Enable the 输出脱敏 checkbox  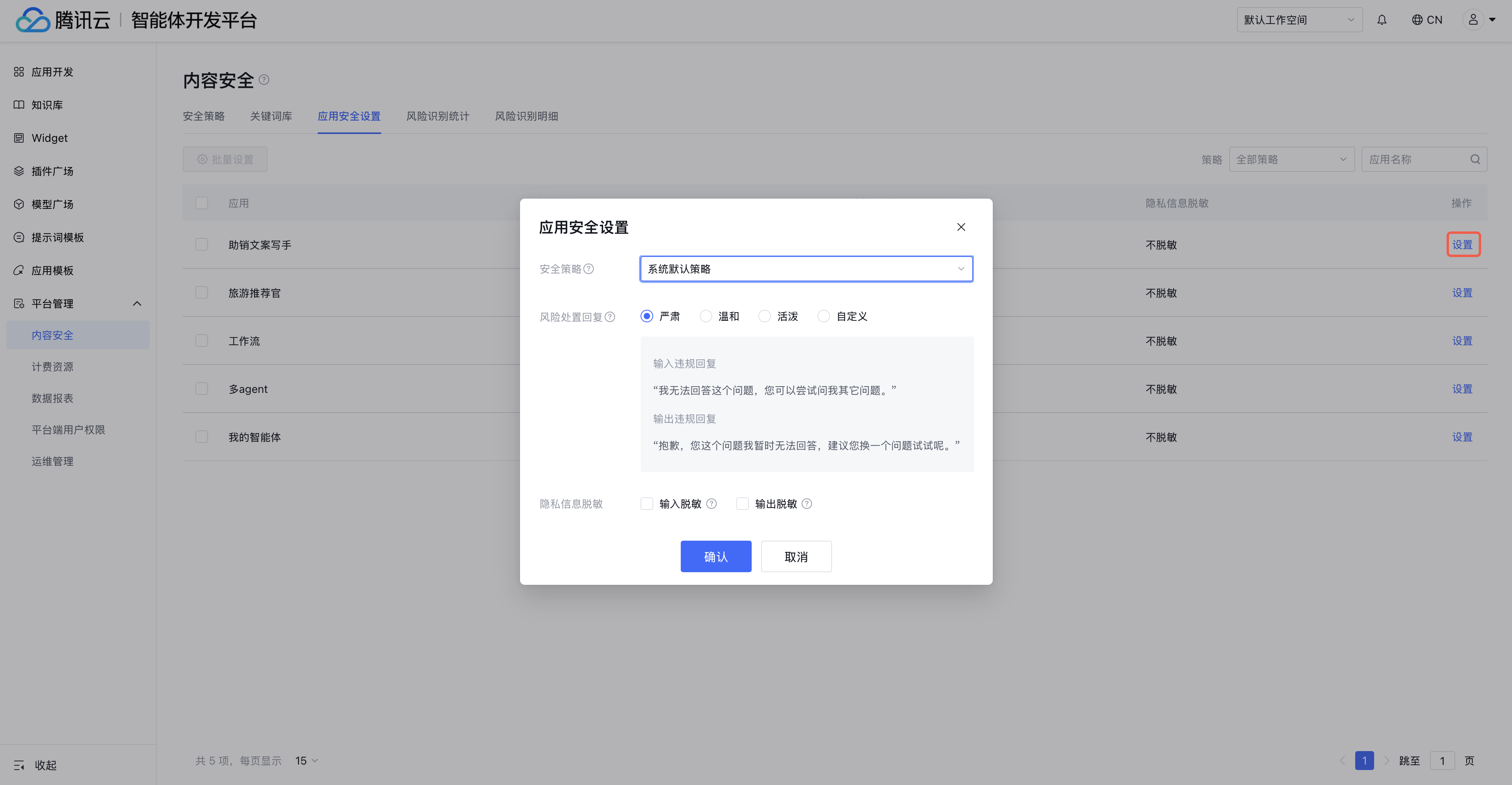[743, 504]
